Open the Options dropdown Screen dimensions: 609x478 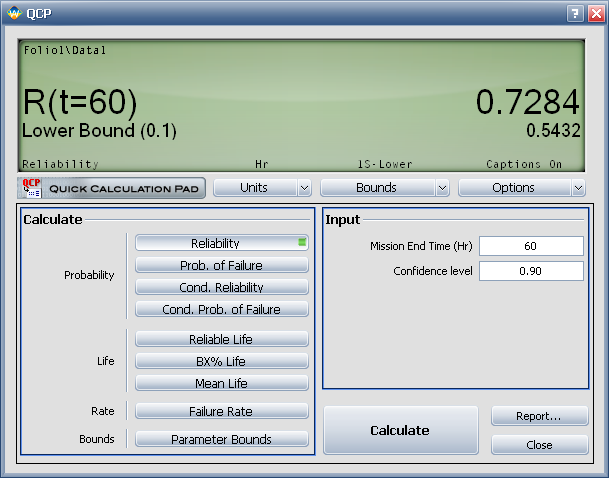[521, 187]
